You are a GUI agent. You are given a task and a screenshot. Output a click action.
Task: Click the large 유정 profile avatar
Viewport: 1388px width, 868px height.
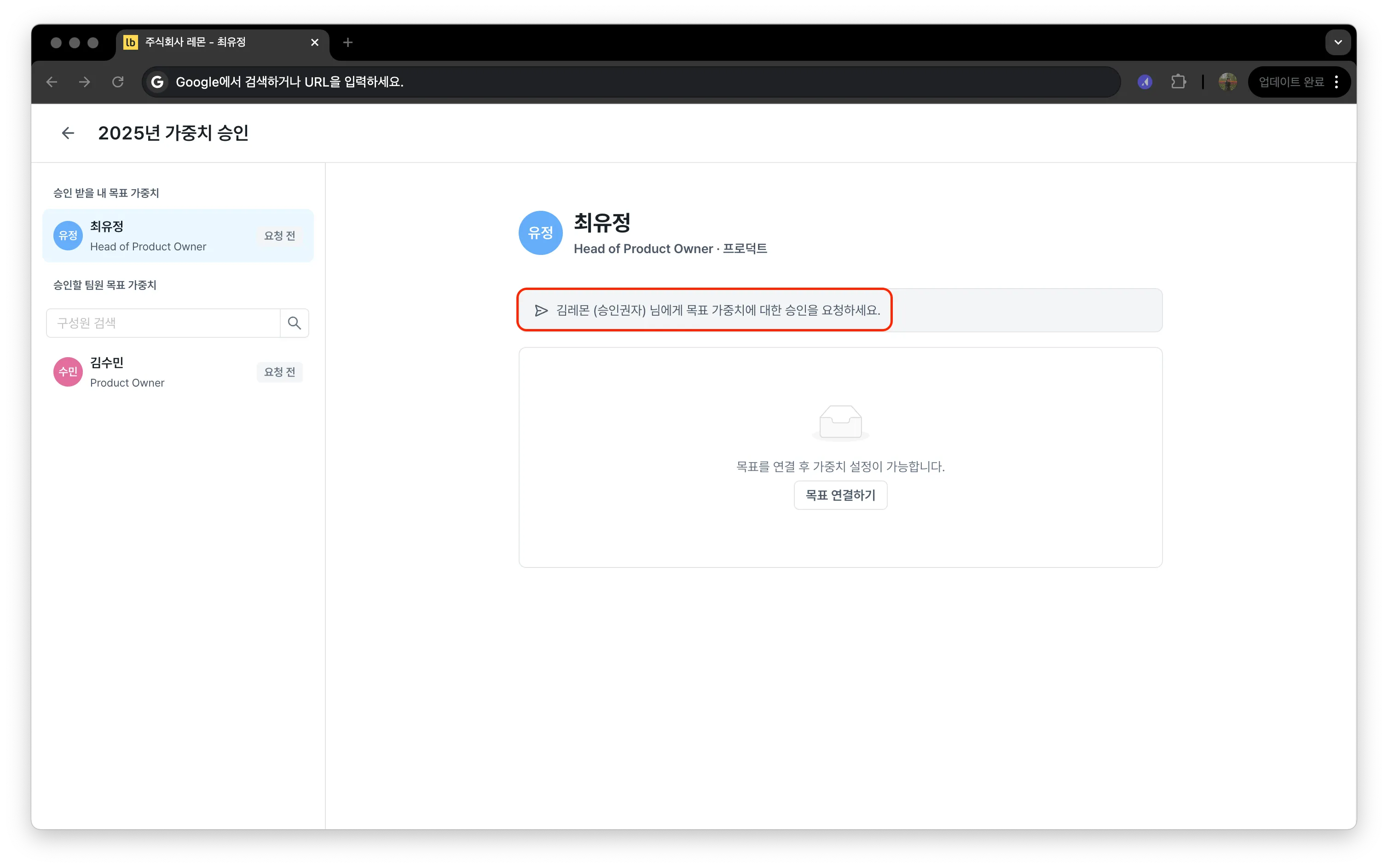[540, 232]
